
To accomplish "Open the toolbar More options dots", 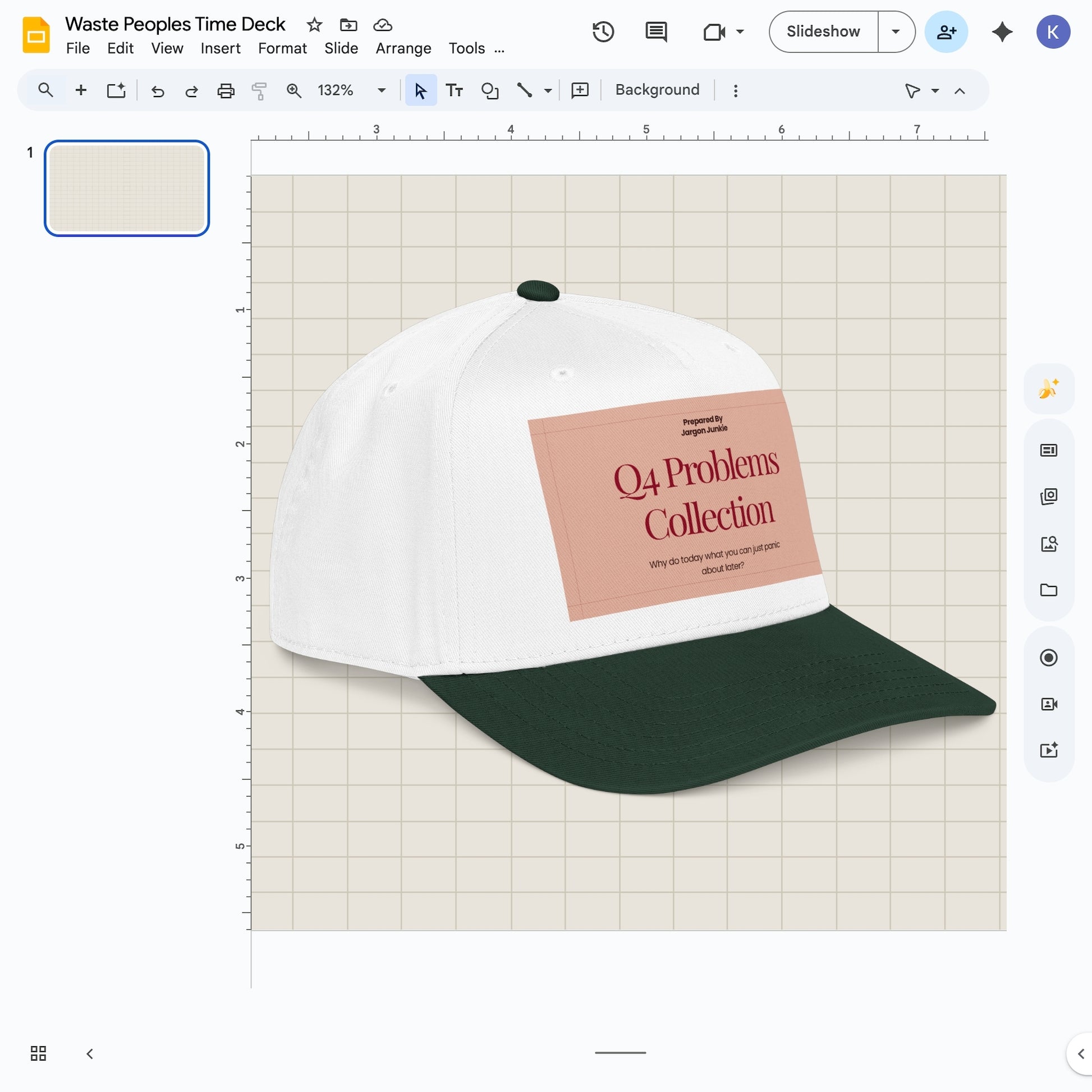I will tap(735, 91).
